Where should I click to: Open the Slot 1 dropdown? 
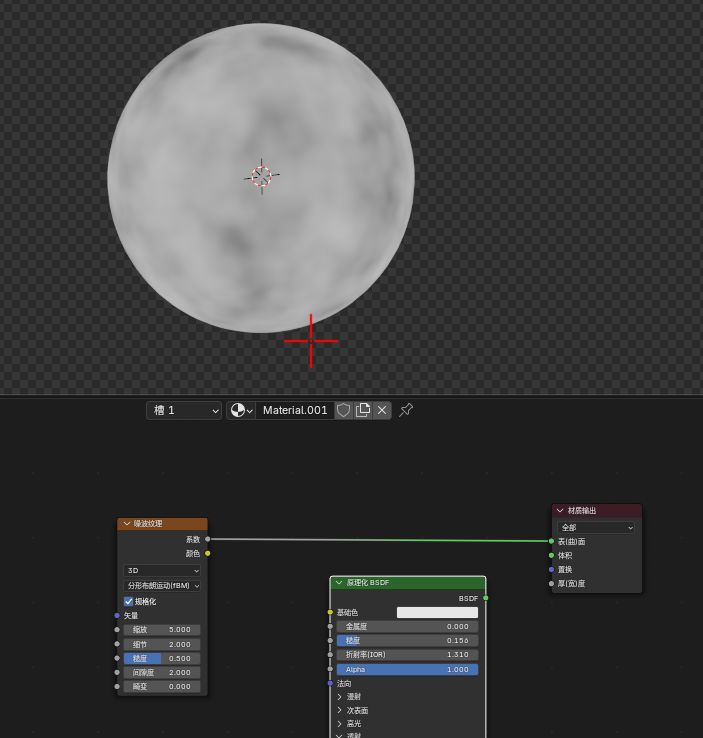[x=184, y=410]
